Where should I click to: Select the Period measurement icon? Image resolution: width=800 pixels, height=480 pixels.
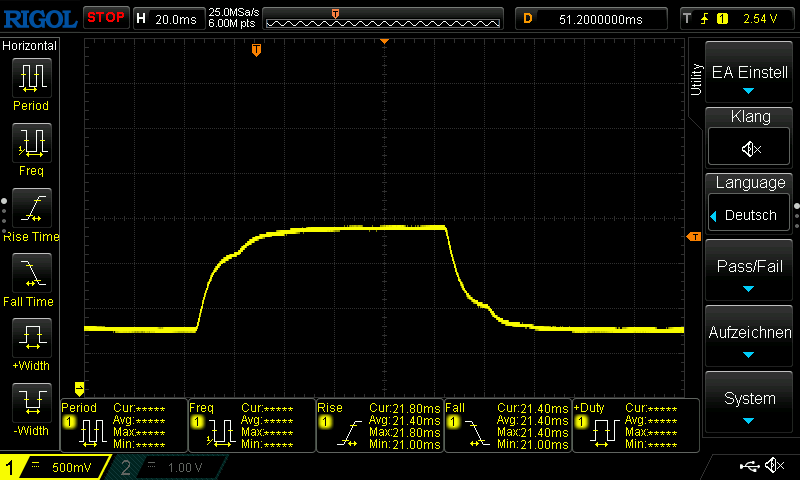(31, 78)
